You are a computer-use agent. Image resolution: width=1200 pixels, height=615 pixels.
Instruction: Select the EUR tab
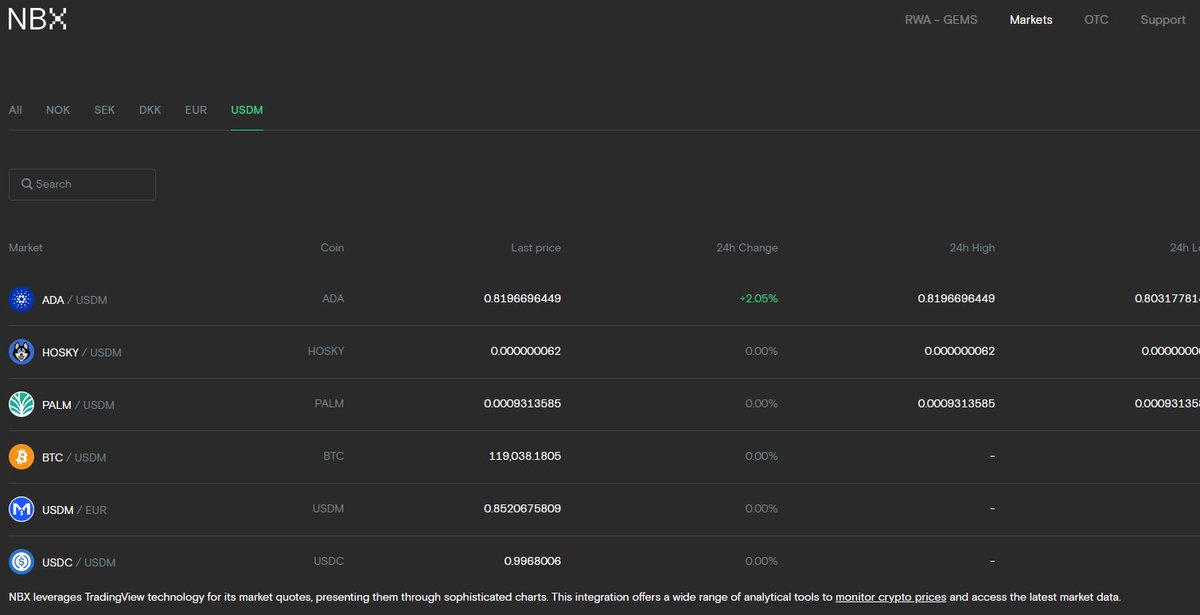click(x=196, y=110)
